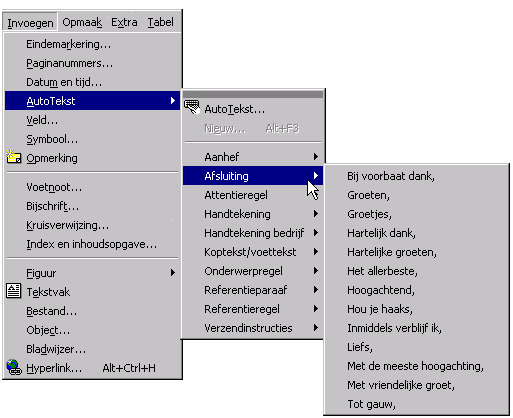
Task: Click the Hyperlink globe icon
Action: [x=14, y=367]
